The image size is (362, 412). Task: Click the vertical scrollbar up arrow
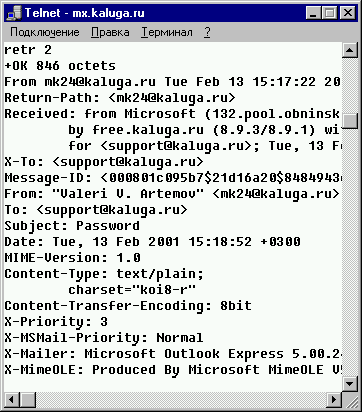tap(349, 51)
